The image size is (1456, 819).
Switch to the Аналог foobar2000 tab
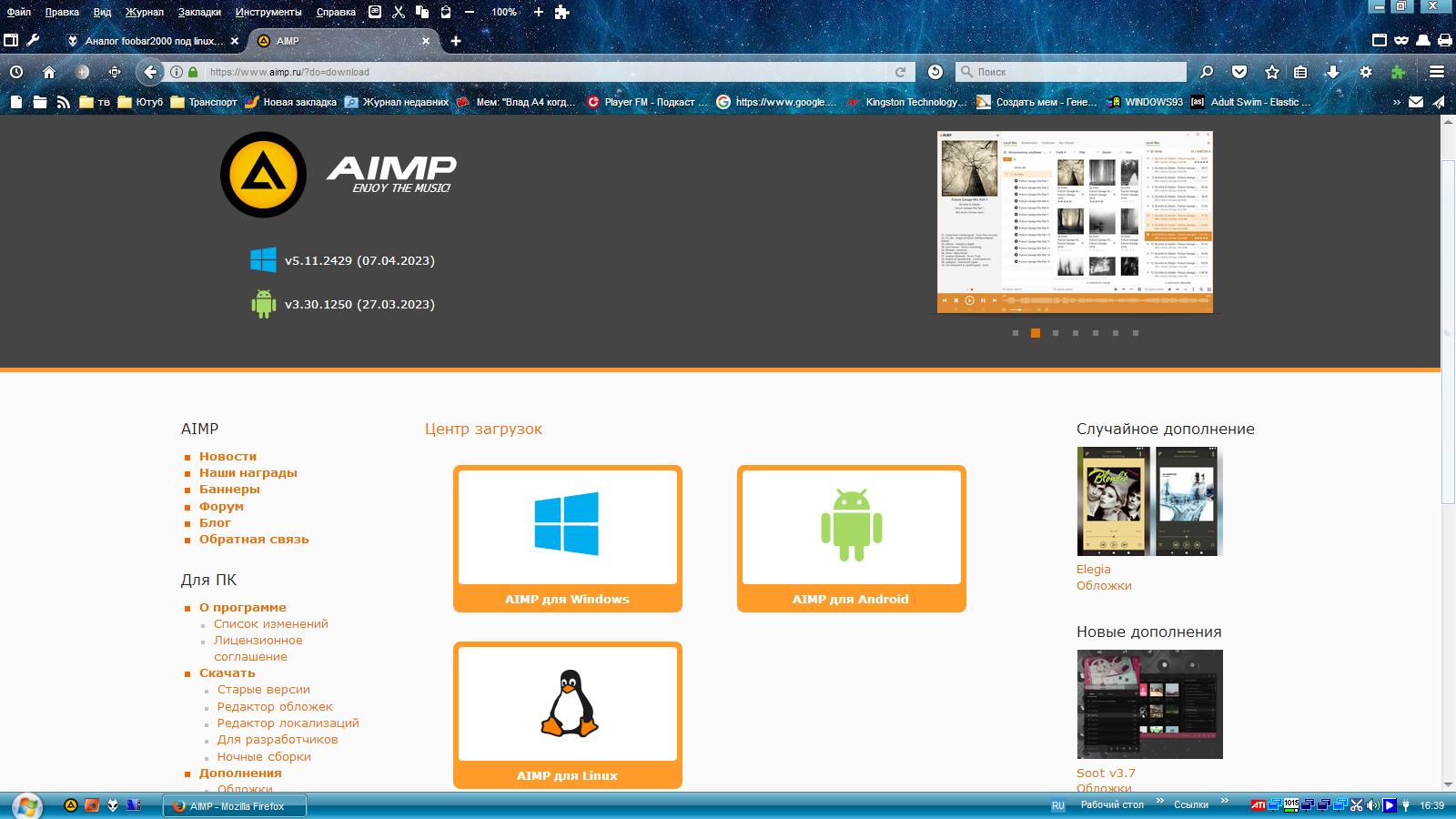point(151,41)
